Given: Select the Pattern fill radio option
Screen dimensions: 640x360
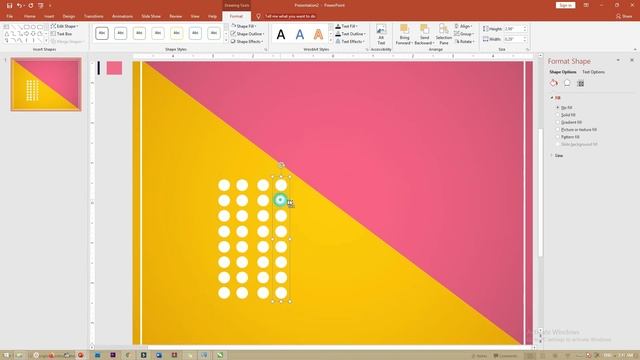Looking at the screenshot, I should point(558,137).
